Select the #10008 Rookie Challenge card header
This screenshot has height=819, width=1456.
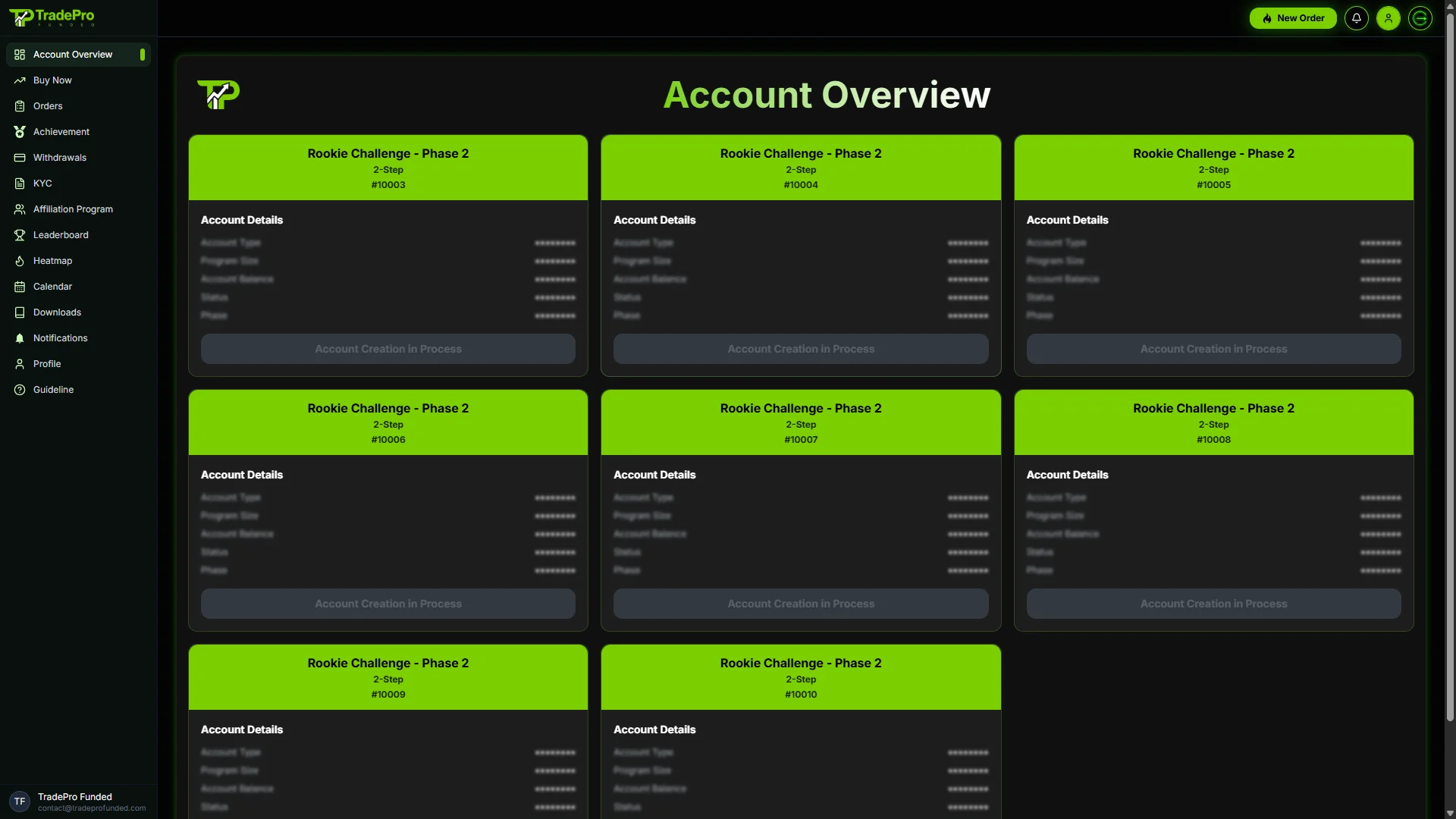1213,422
